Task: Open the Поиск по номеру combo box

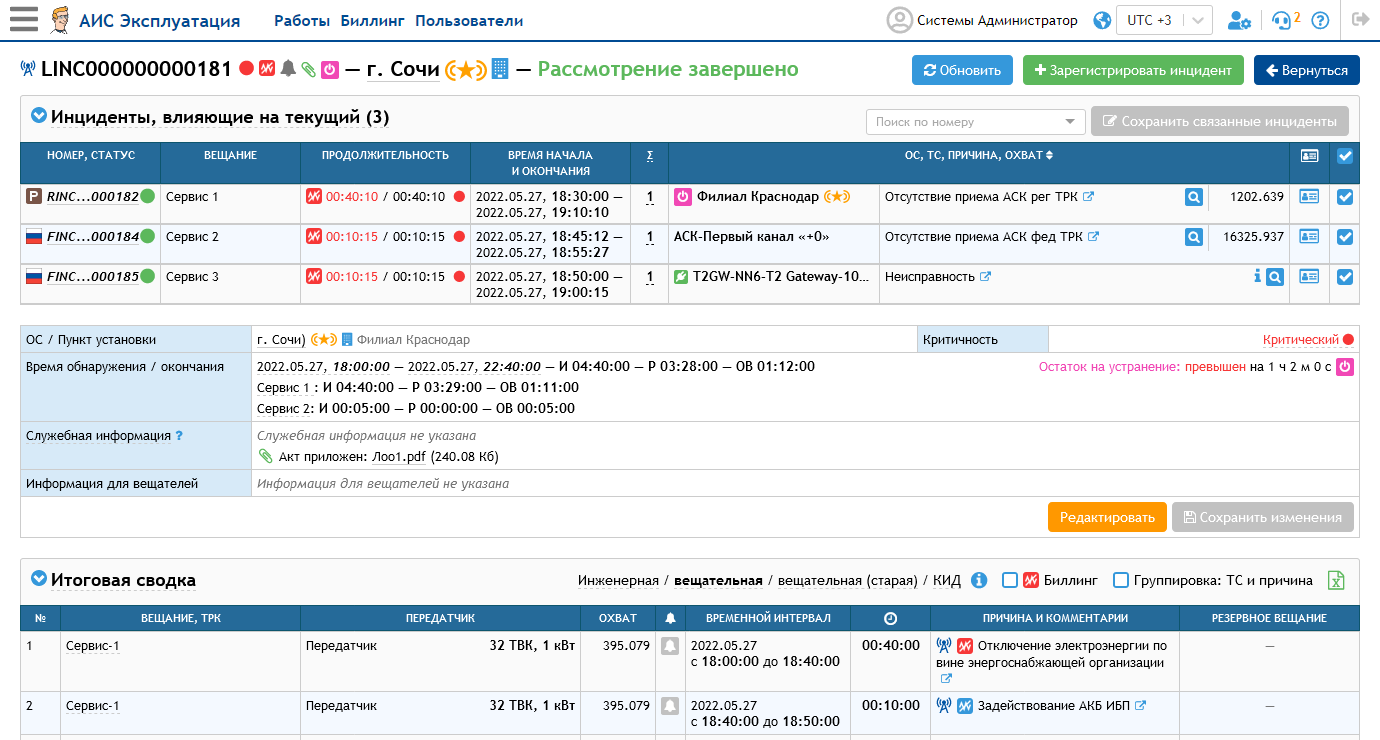Action: tap(975, 122)
